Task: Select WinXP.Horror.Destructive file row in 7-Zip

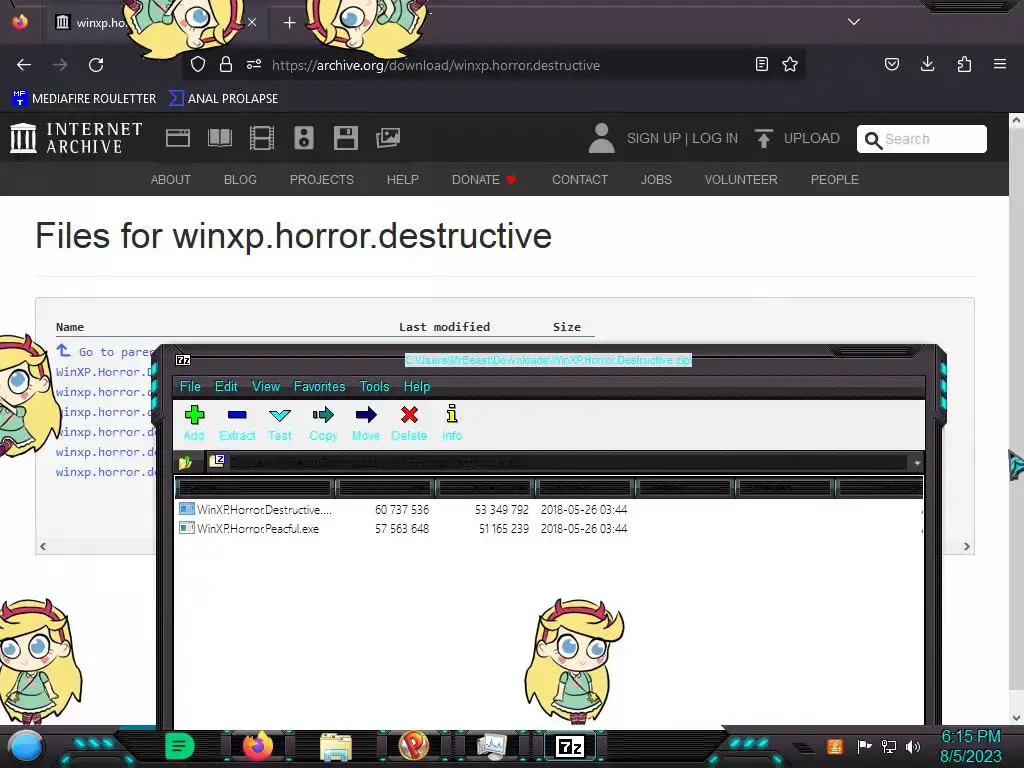Action: (x=549, y=509)
